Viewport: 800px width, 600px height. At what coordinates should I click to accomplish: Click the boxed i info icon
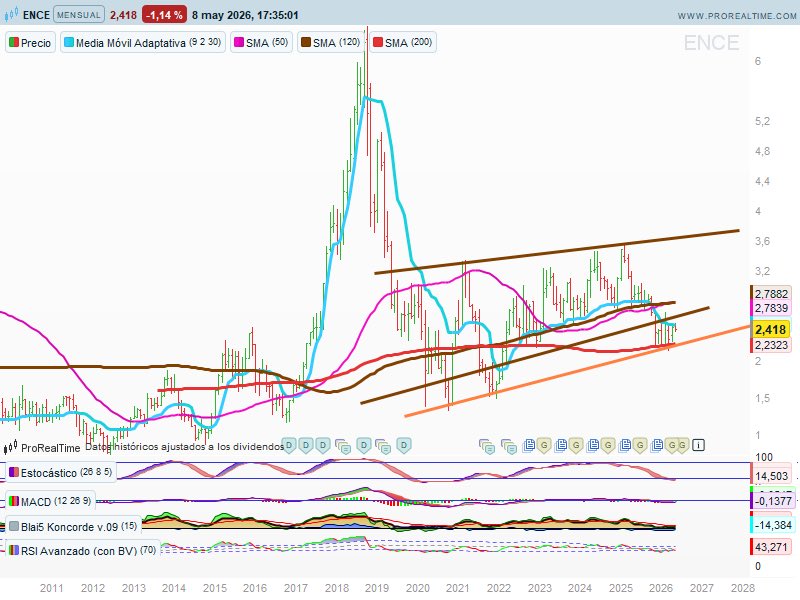(698, 445)
